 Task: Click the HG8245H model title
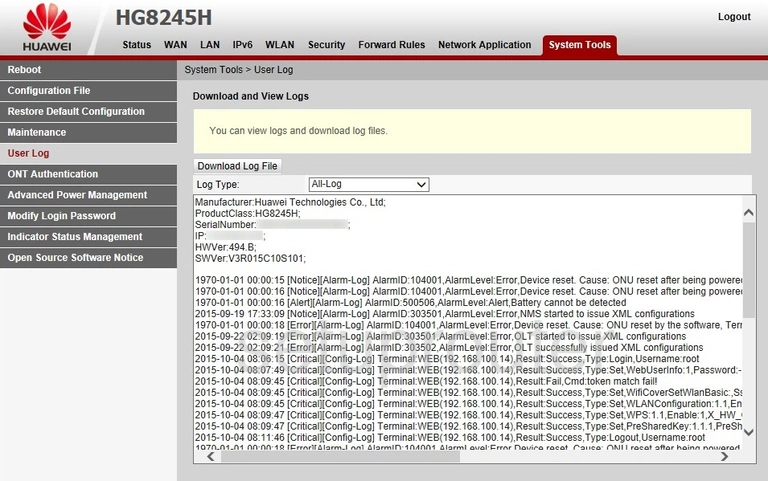click(x=164, y=18)
